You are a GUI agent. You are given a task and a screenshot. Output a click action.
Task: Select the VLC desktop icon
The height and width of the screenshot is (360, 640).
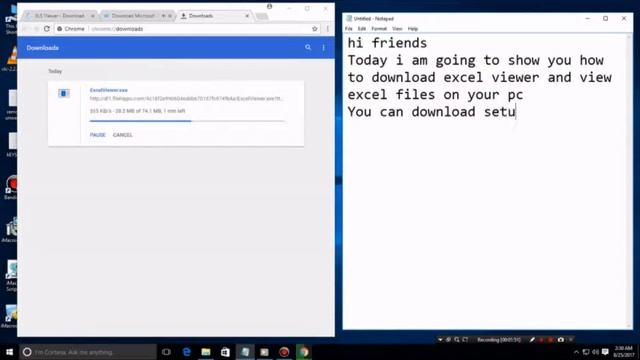[12, 57]
